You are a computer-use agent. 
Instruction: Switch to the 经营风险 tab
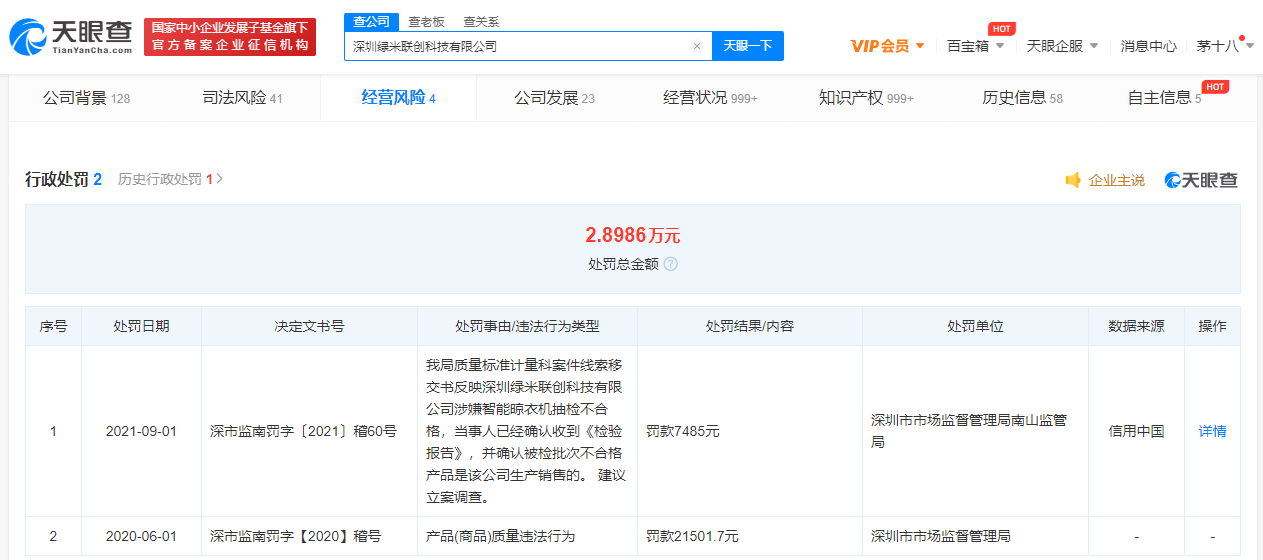pos(398,98)
